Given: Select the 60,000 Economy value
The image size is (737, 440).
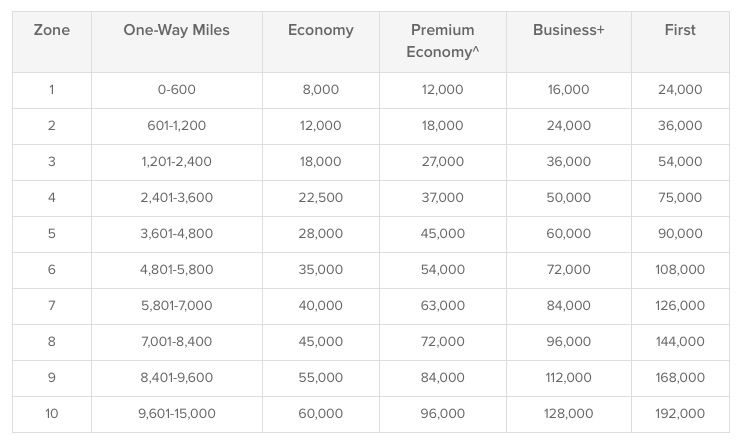Looking at the screenshot, I should coord(321,414).
